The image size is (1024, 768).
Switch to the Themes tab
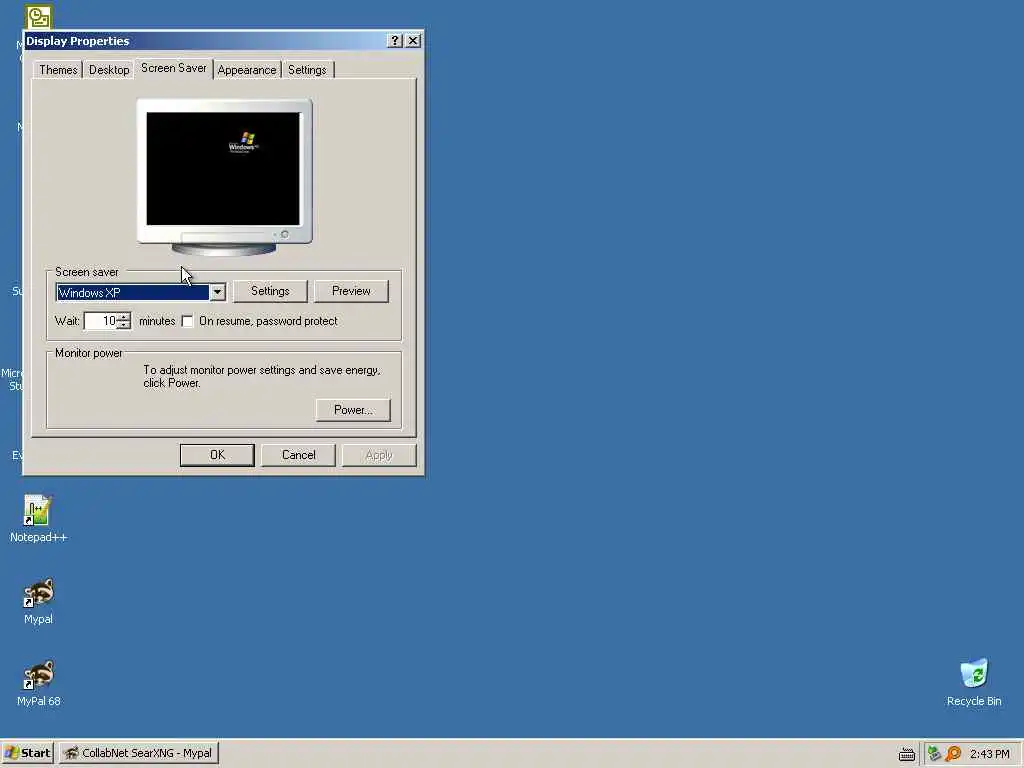[58, 70]
